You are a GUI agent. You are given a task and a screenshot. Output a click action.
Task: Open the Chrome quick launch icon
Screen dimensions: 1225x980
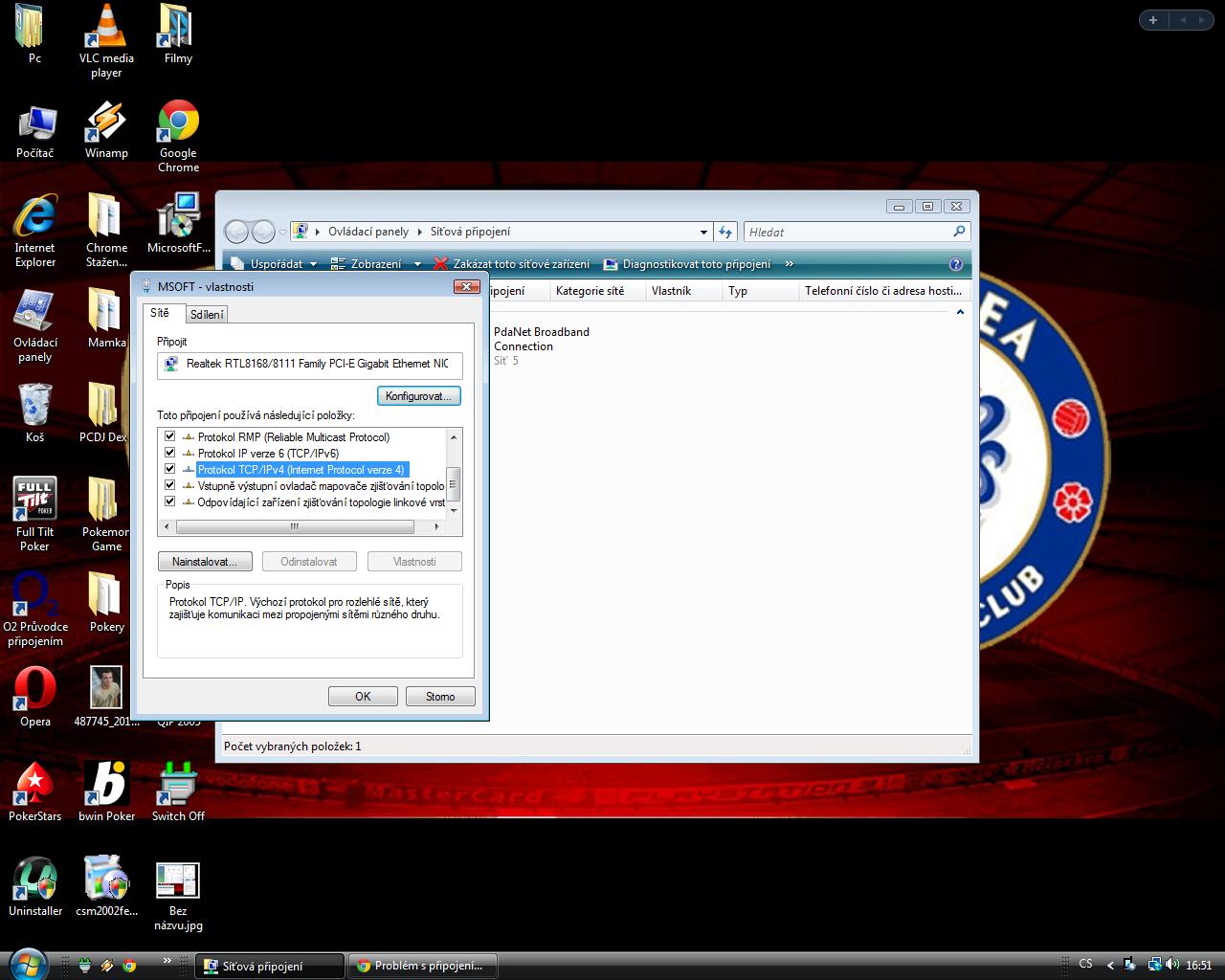129,966
